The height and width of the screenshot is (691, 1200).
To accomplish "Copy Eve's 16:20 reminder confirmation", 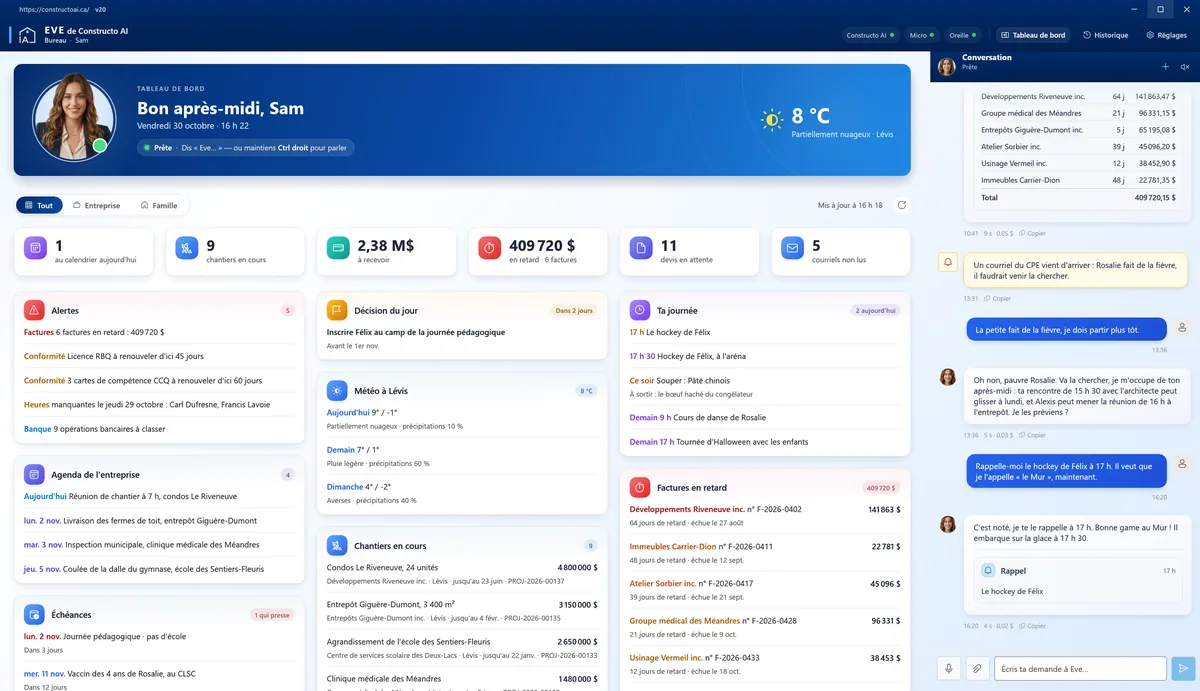I will pyautogui.click(x=1032, y=626).
